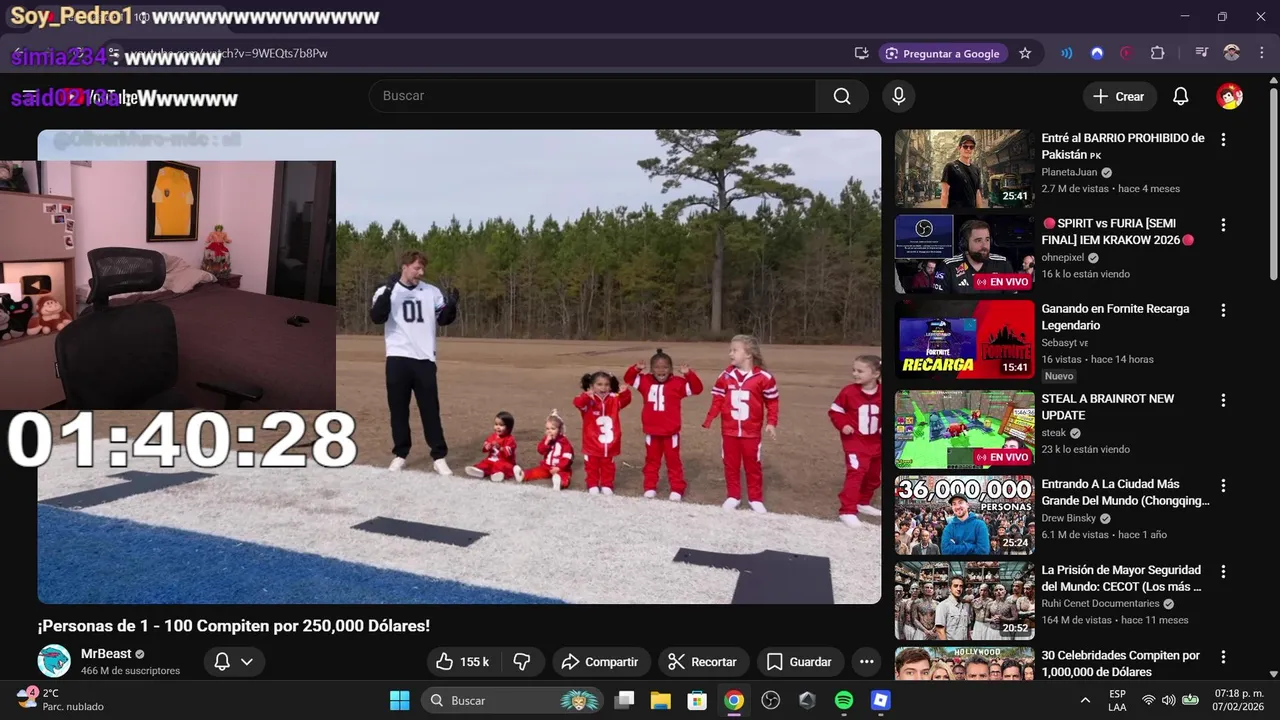Open more video actions three-dot button

866,662
